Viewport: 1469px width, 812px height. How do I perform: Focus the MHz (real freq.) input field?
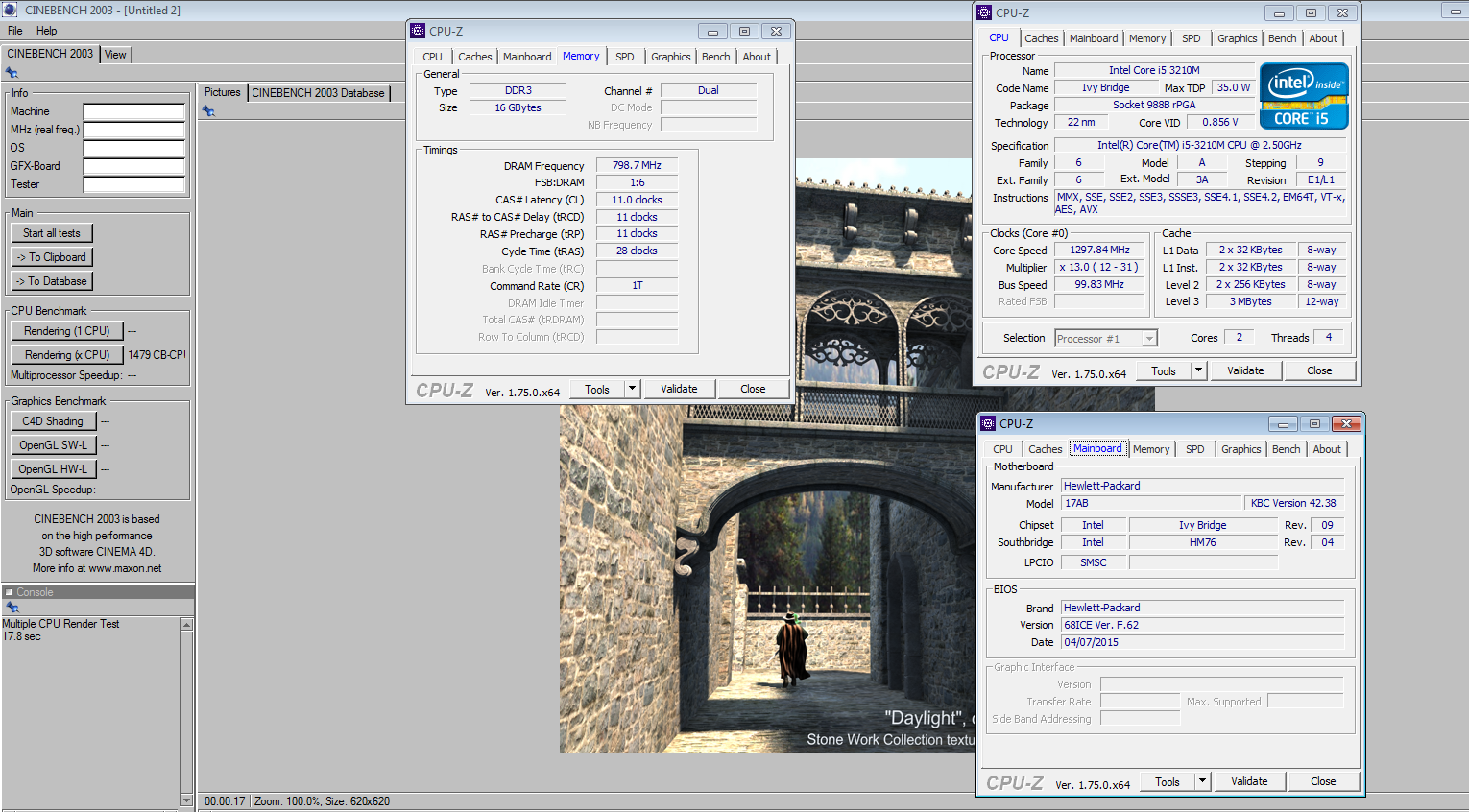(133, 130)
